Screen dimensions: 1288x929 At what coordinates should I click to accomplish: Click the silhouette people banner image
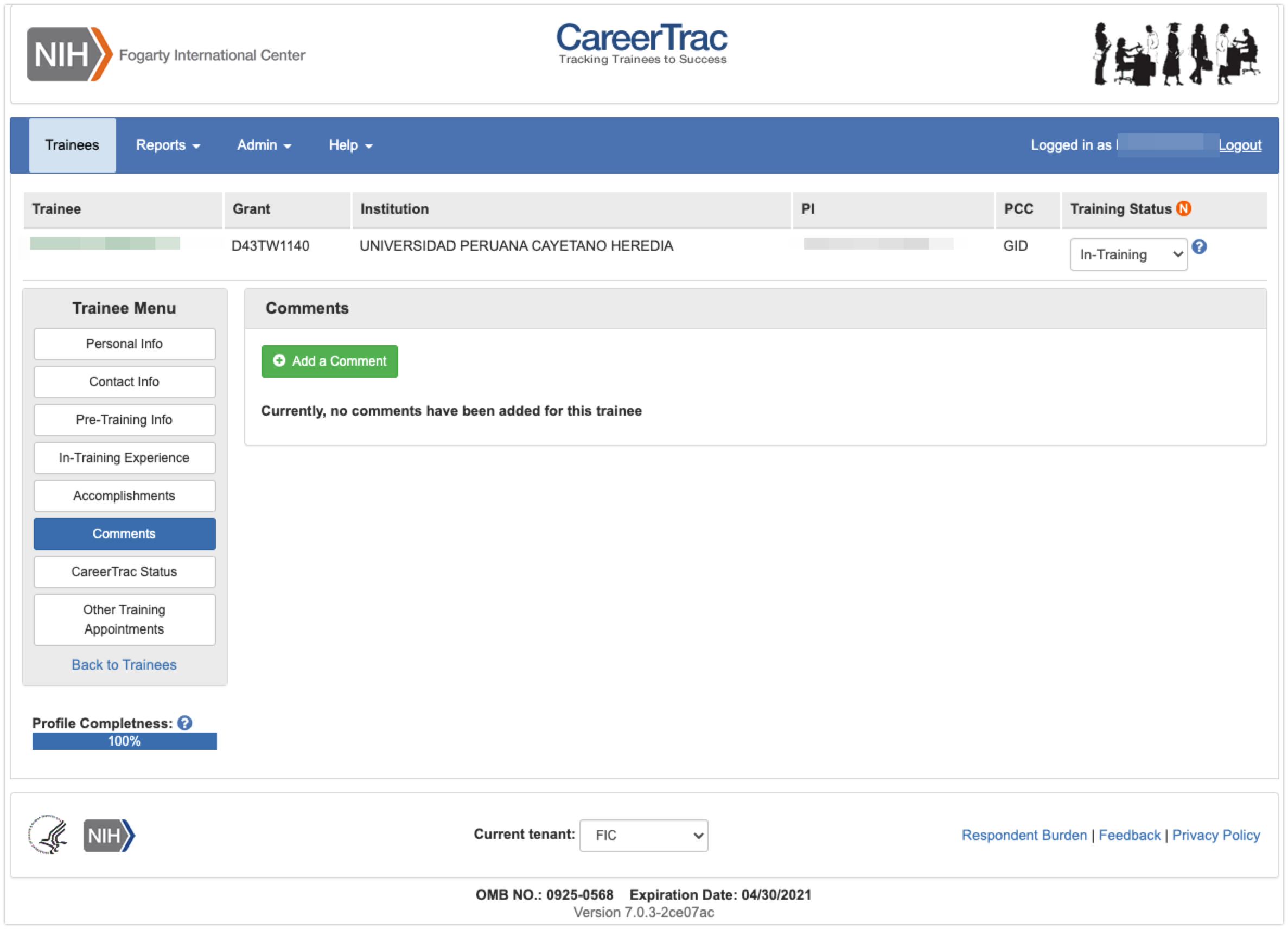pos(1176,54)
